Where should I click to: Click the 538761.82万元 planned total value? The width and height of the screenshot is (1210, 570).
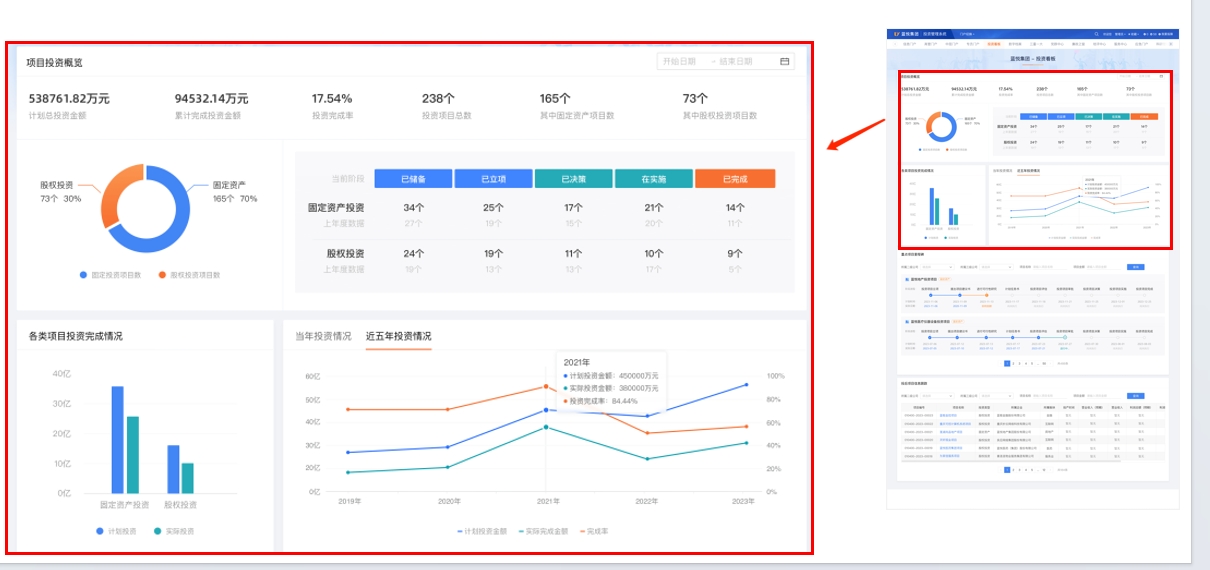tap(69, 98)
